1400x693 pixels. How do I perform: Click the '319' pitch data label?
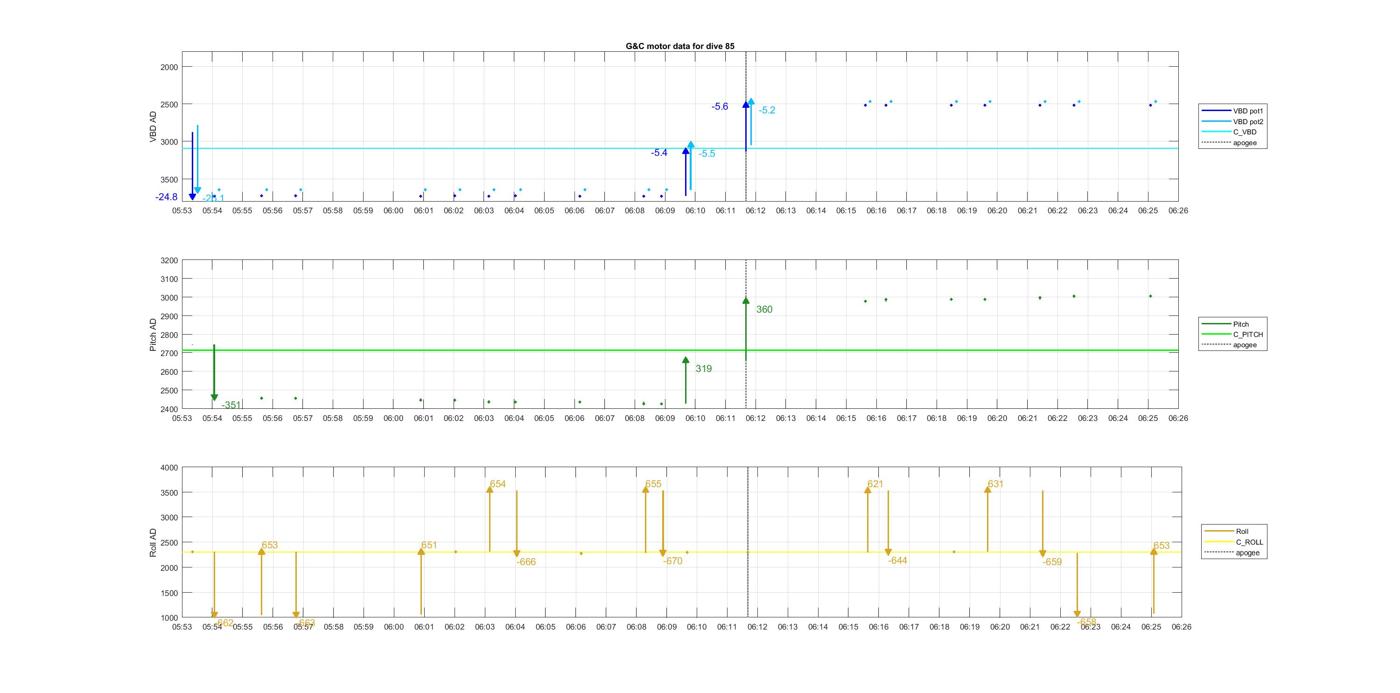pyautogui.click(x=704, y=369)
